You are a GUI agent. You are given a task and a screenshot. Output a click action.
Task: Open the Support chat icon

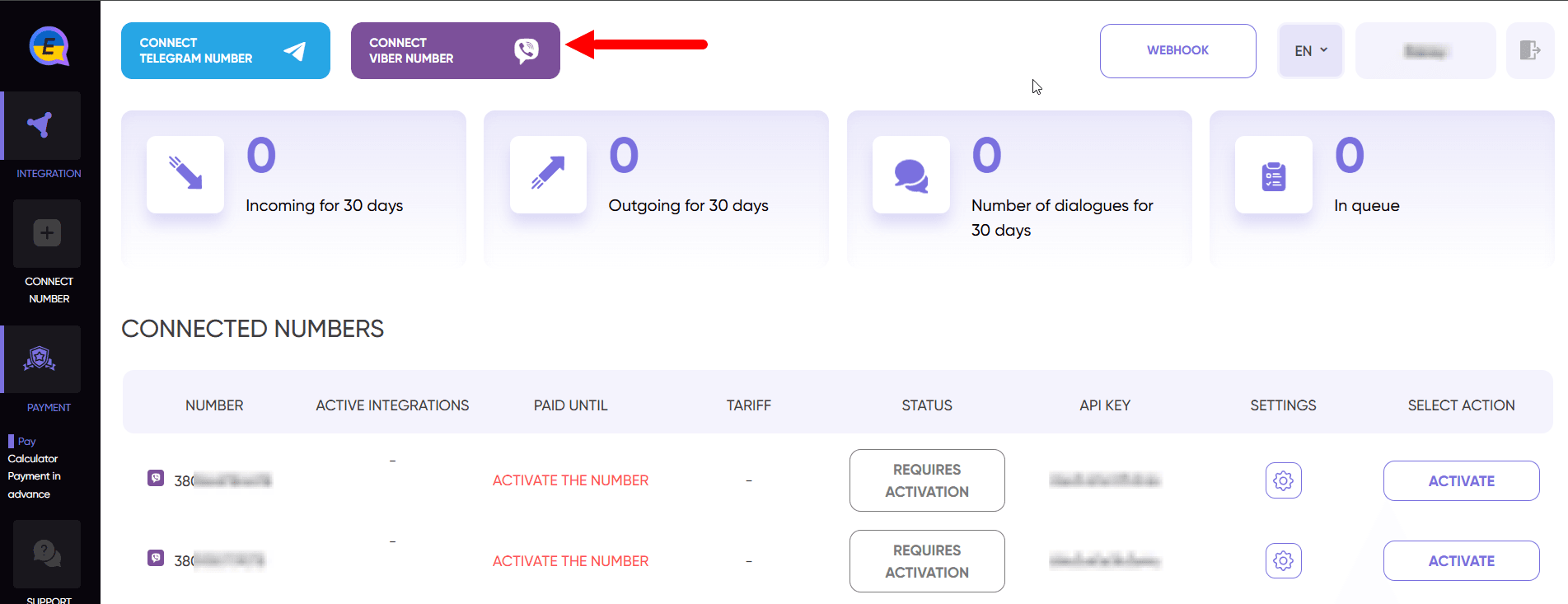pyautogui.click(x=47, y=553)
